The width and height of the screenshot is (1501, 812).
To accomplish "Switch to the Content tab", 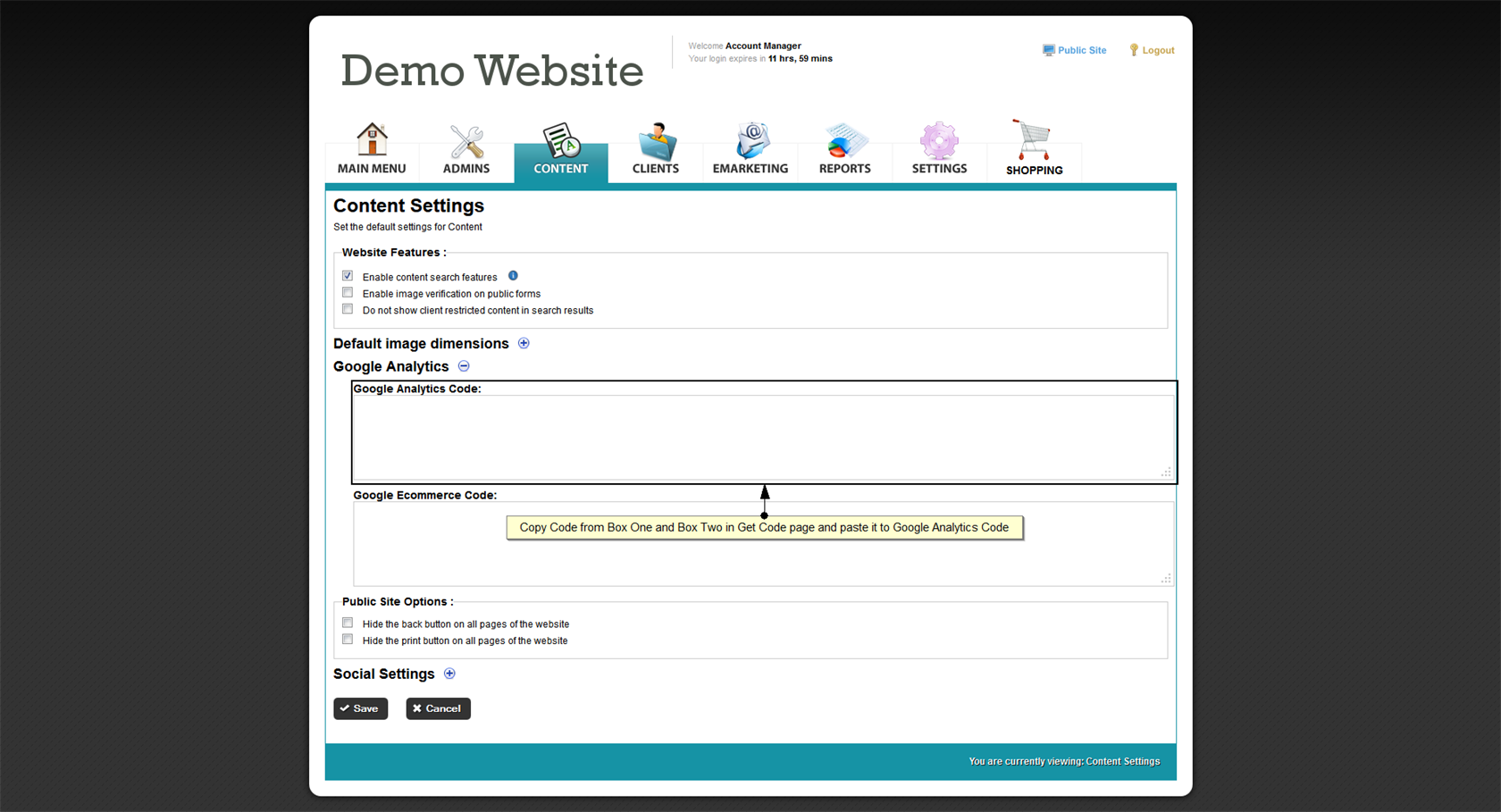I will tap(561, 152).
